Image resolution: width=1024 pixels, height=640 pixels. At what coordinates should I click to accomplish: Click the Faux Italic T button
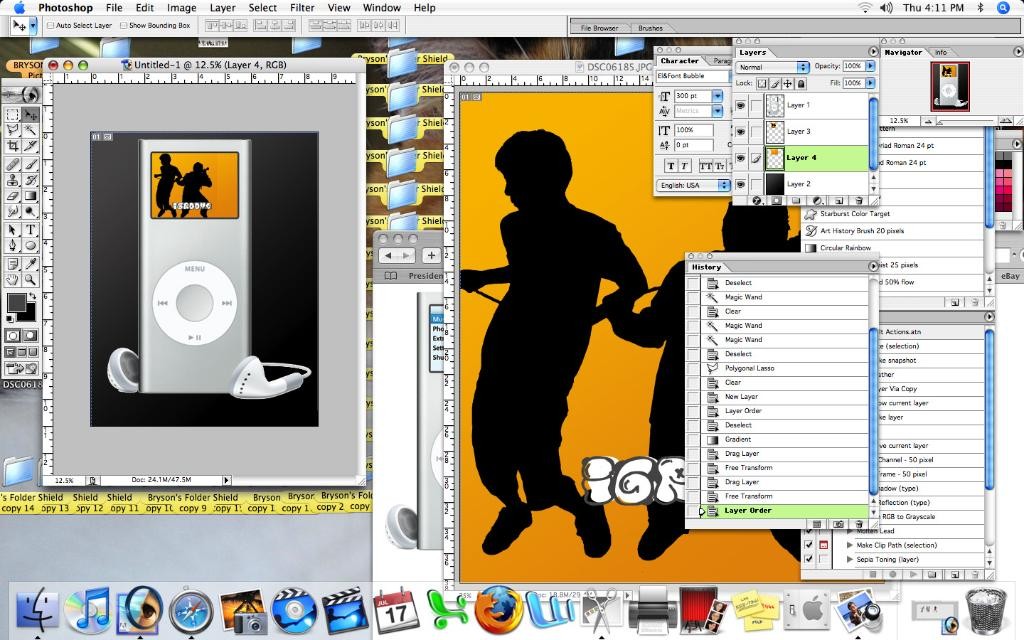684,166
